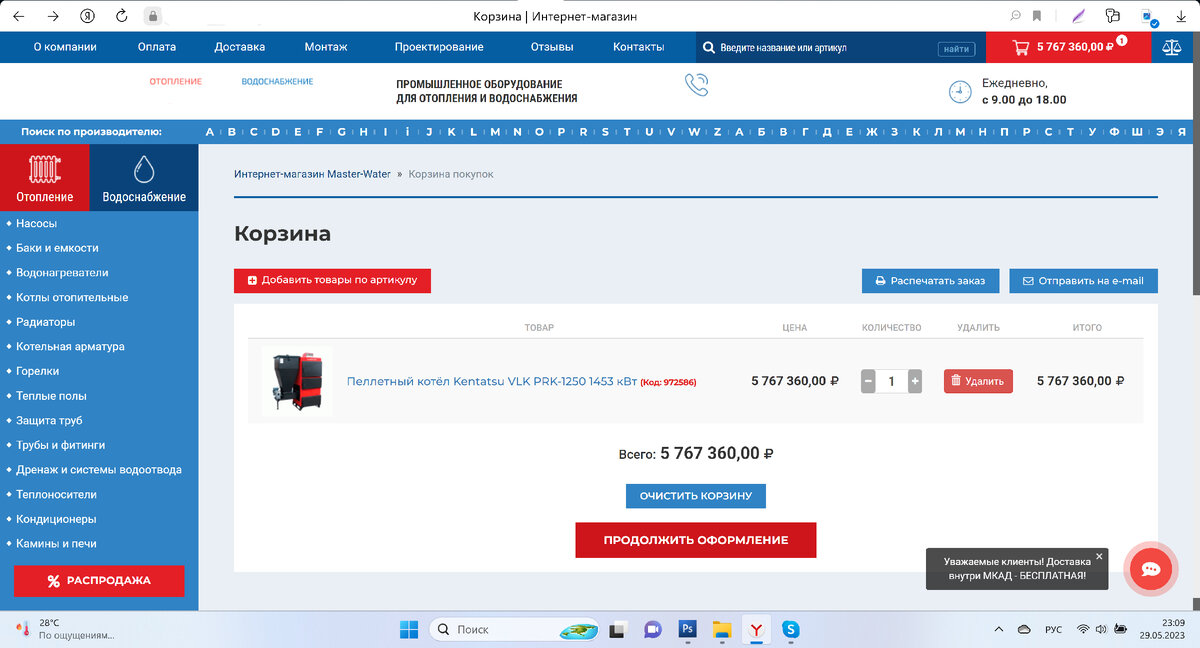Screen dimensions: 1200x648
Task: Click Очистить корзину button
Action: [696, 496]
